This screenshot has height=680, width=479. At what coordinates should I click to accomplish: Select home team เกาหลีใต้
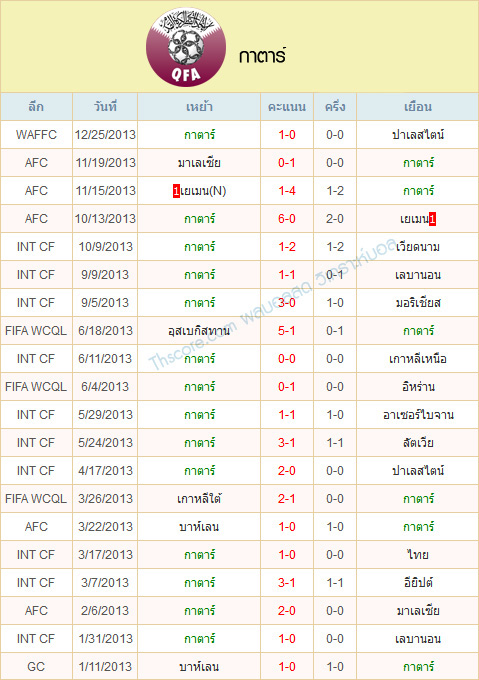(199, 499)
